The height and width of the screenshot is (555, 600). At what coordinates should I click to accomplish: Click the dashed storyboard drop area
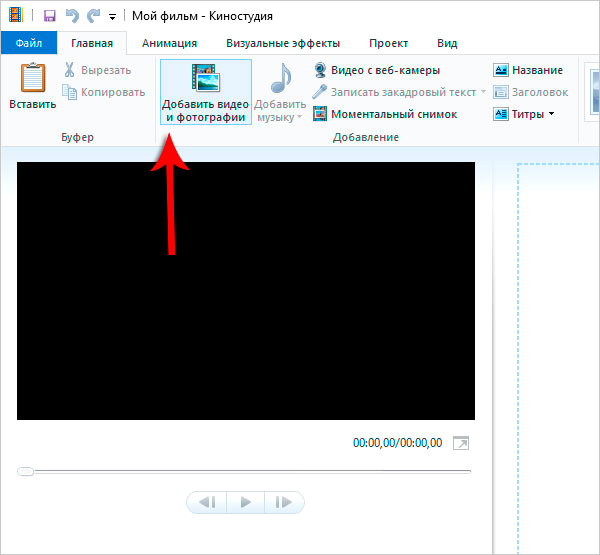(x=558, y=358)
